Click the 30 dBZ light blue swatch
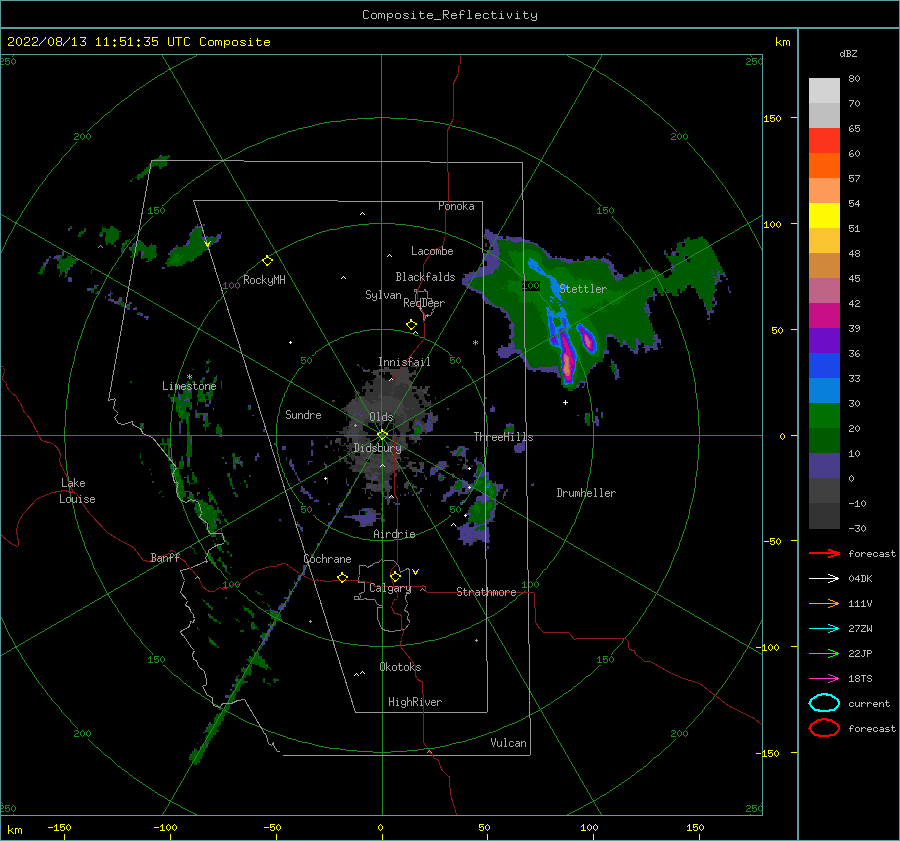Image resolution: width=900 pixels, height=841 pixels. coord(824,391)
